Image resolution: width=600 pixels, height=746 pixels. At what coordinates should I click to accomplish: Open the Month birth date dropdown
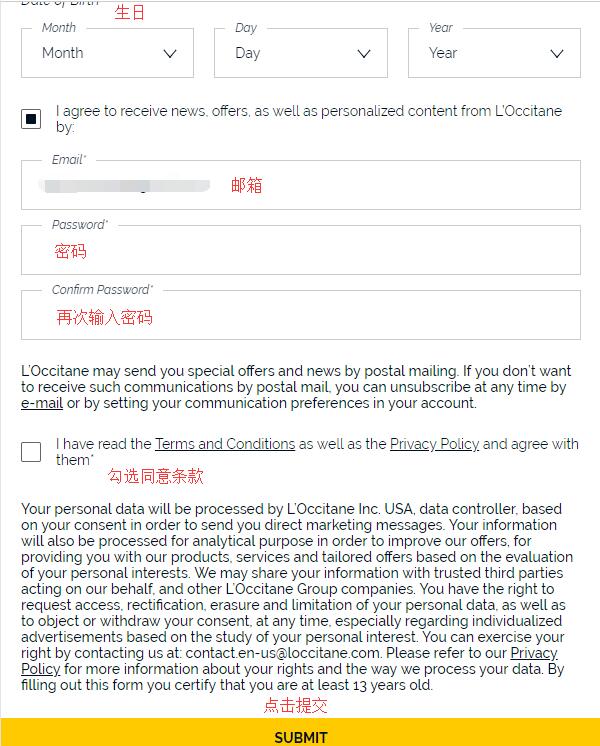coord(108,53)
